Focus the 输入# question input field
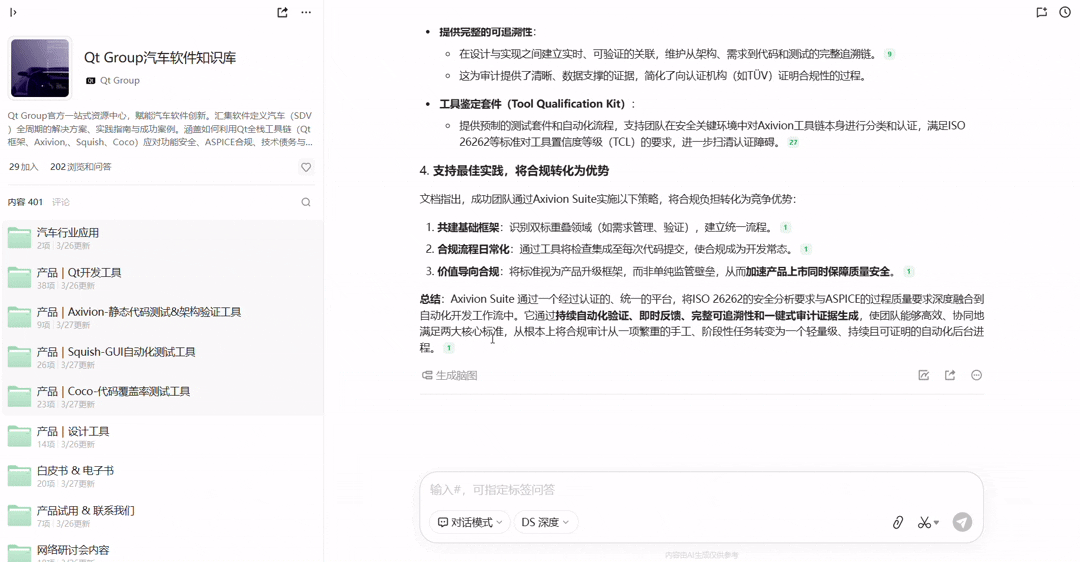Viewport: 1080px width, 562px height. point(701,490)
